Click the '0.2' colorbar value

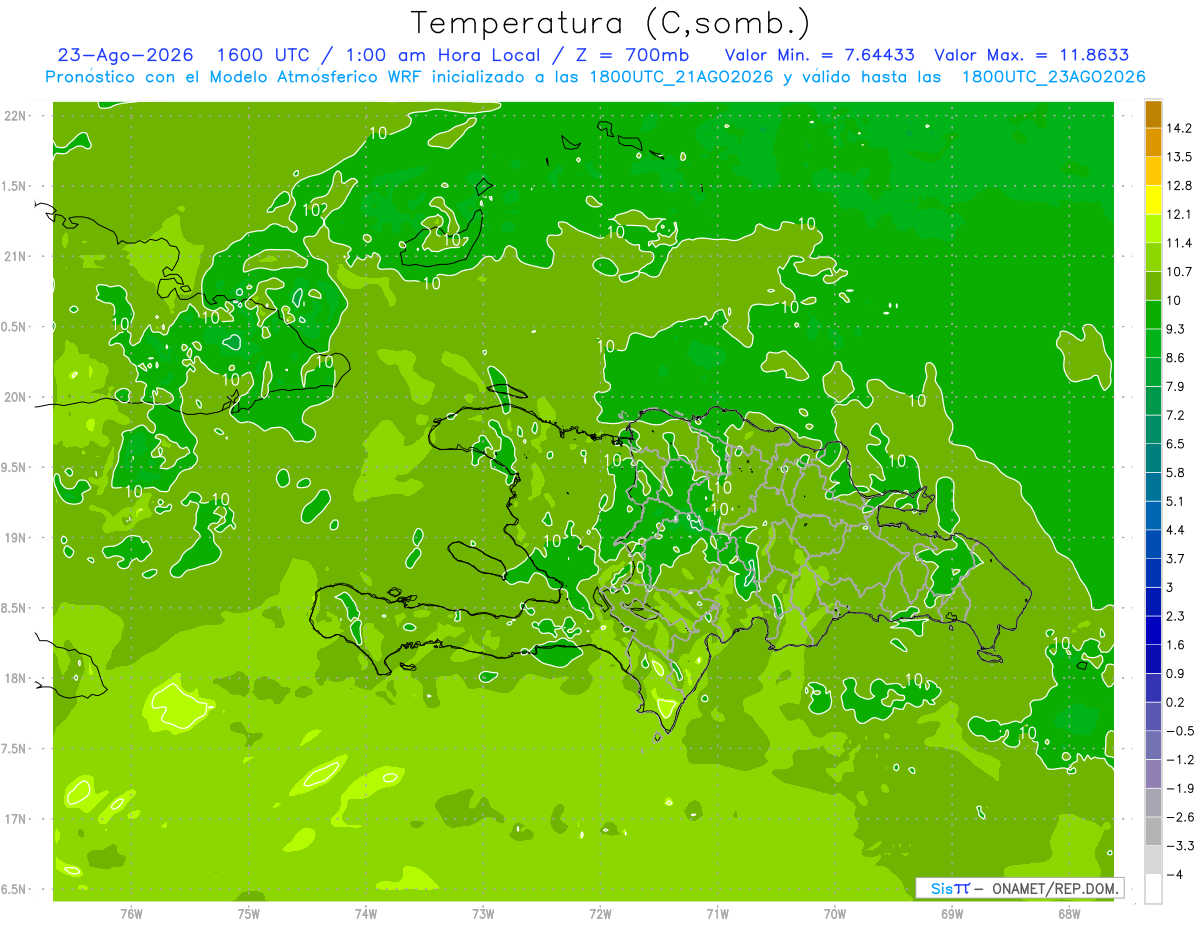(1177, 702)
